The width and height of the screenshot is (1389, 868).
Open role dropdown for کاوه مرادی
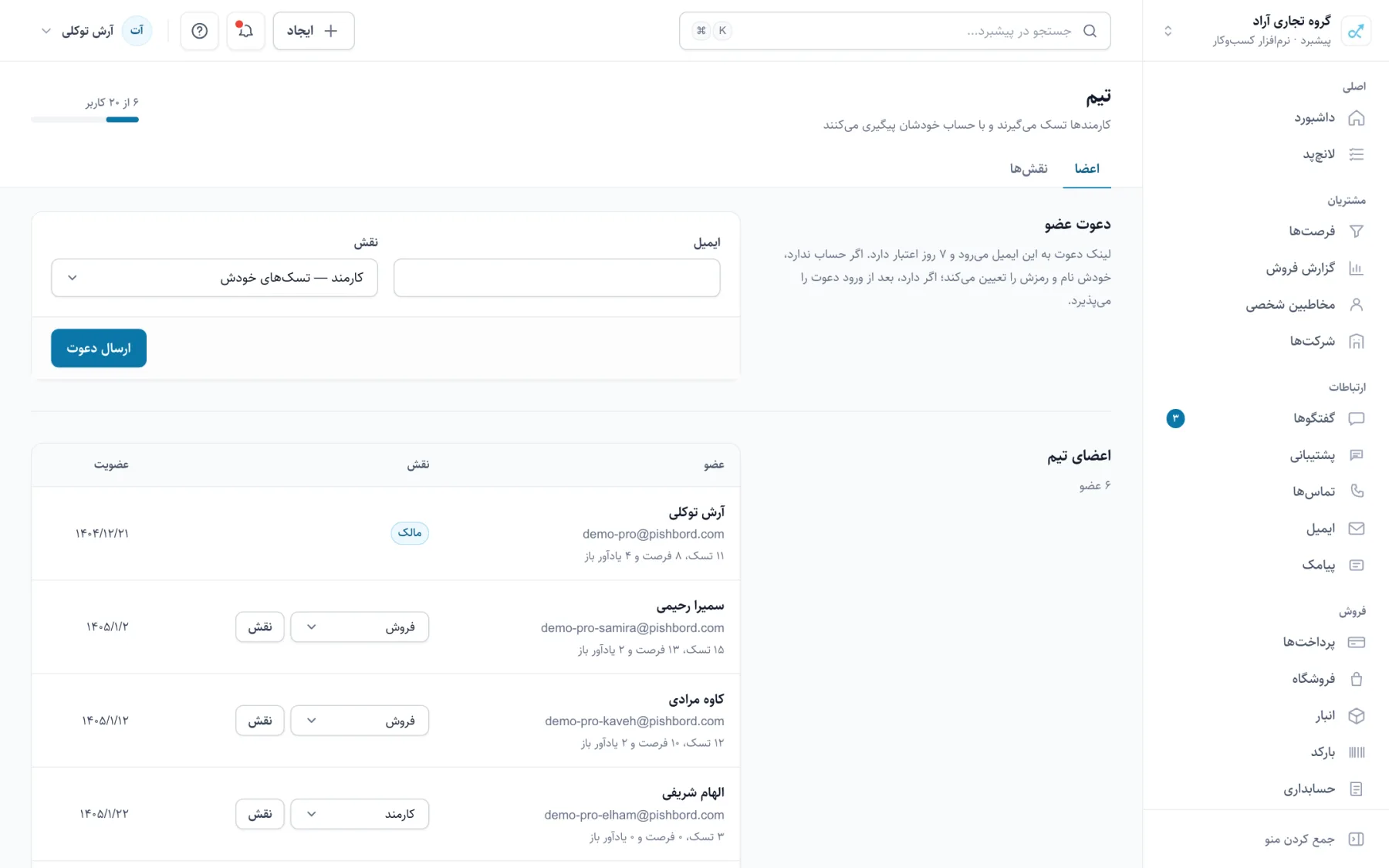tap(360, 720)
